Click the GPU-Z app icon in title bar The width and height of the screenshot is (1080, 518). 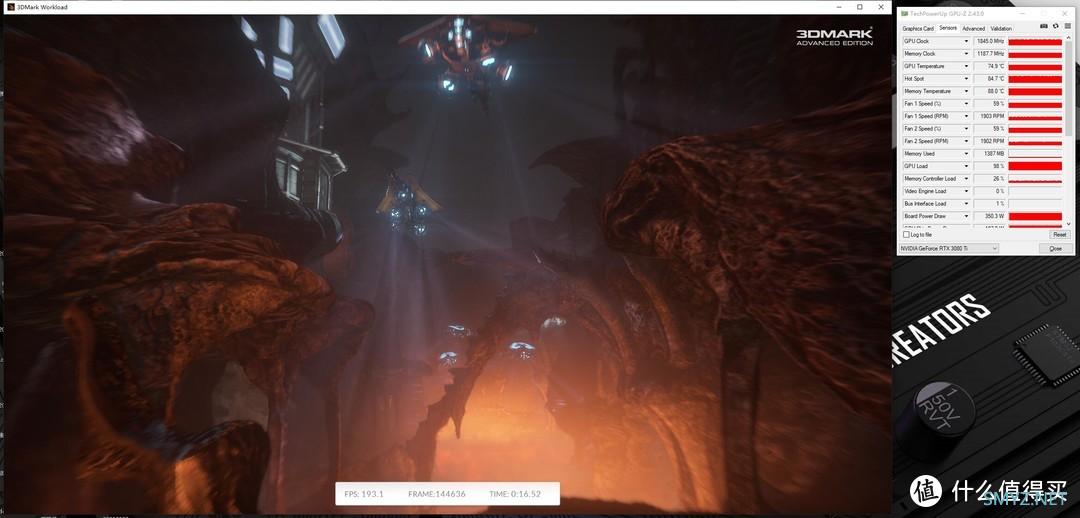pos(904,13)
